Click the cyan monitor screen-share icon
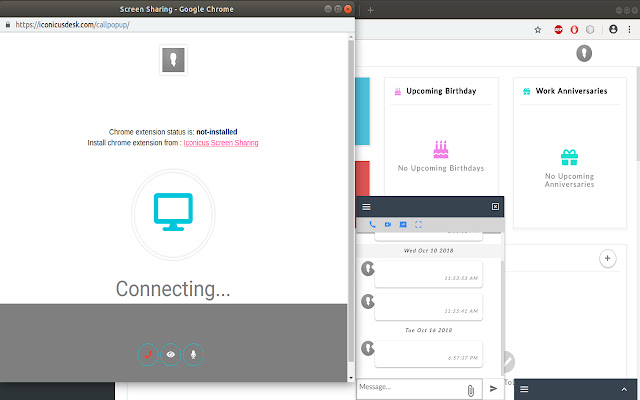Screen dimensions: 640x400 (x=173, y=212)
